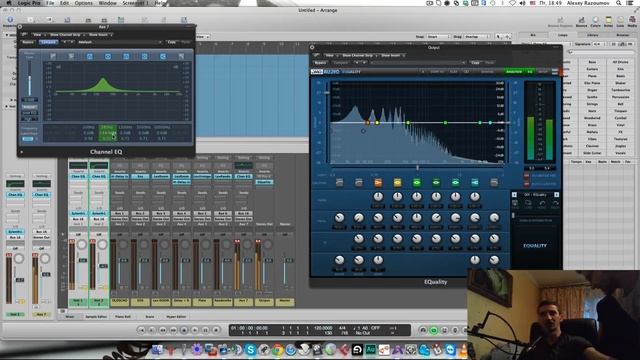Image resolution: width=640 pixels, height=360 pixels.
Task: Switch to the Sample Editor tab
Action: pos(96,317)
